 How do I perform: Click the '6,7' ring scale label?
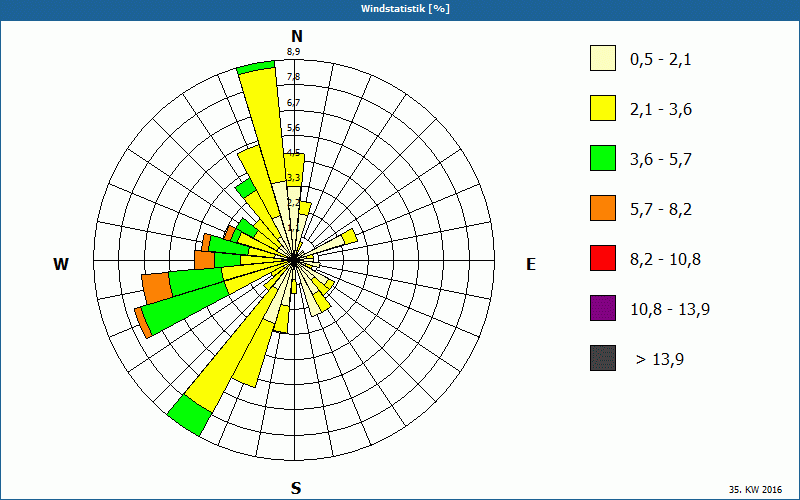(x=293, y=103)
